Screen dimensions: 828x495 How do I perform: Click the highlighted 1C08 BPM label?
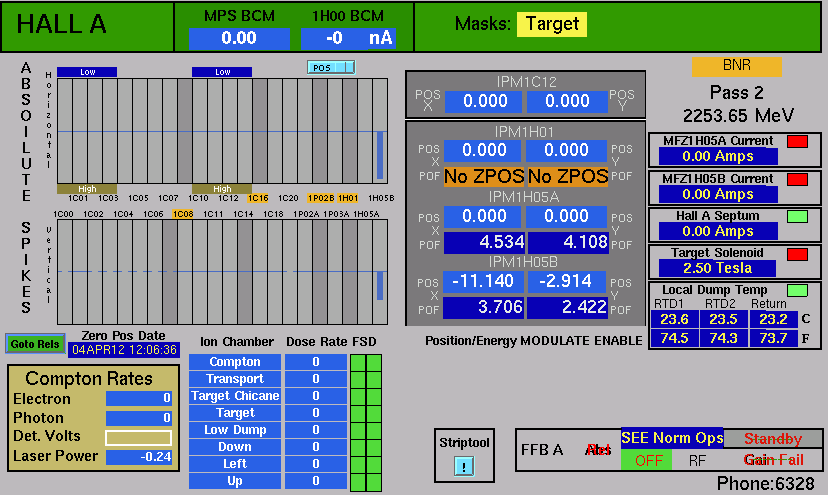183,214
